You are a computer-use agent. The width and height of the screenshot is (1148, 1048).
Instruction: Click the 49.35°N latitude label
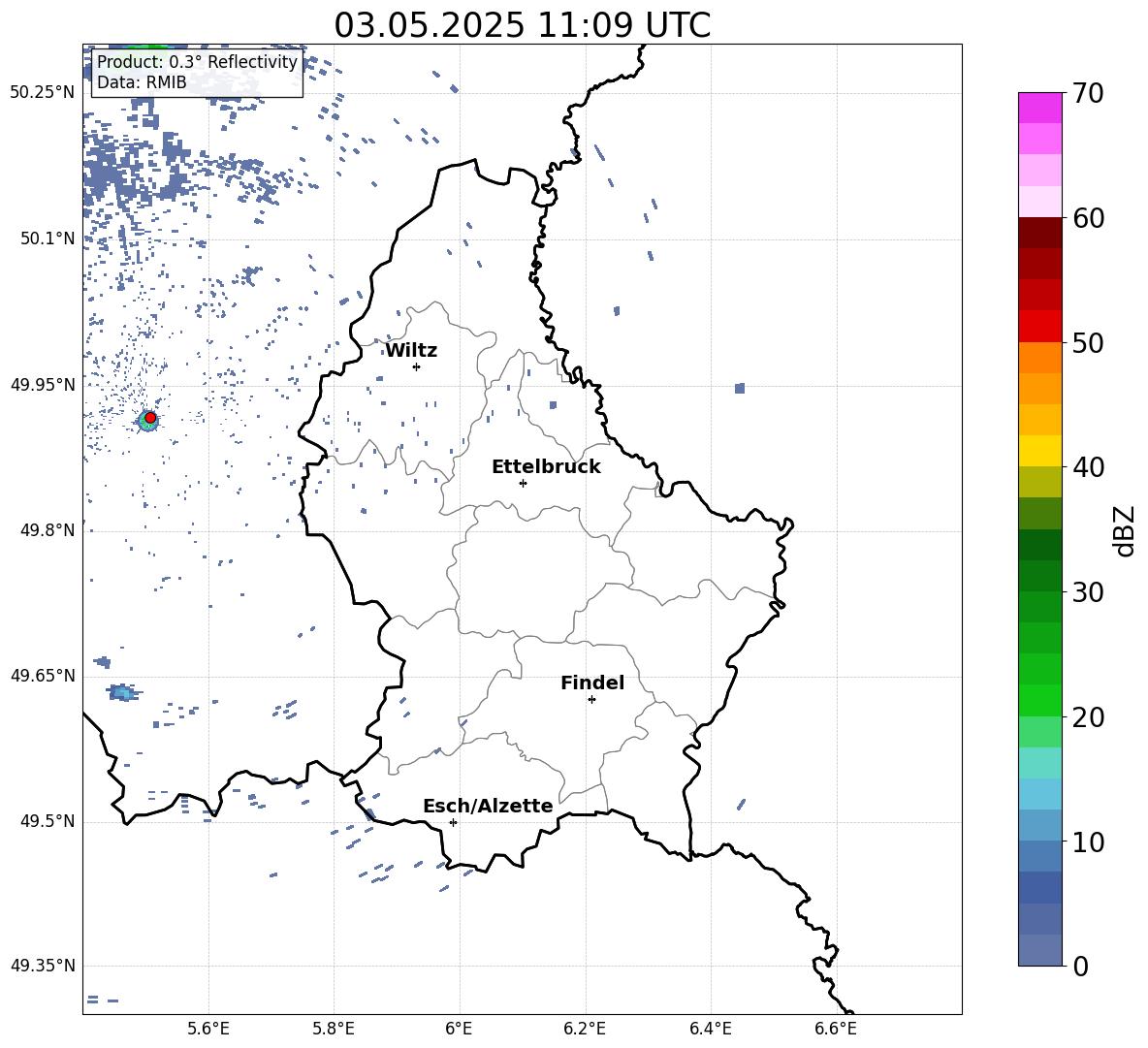pos(43,966)
